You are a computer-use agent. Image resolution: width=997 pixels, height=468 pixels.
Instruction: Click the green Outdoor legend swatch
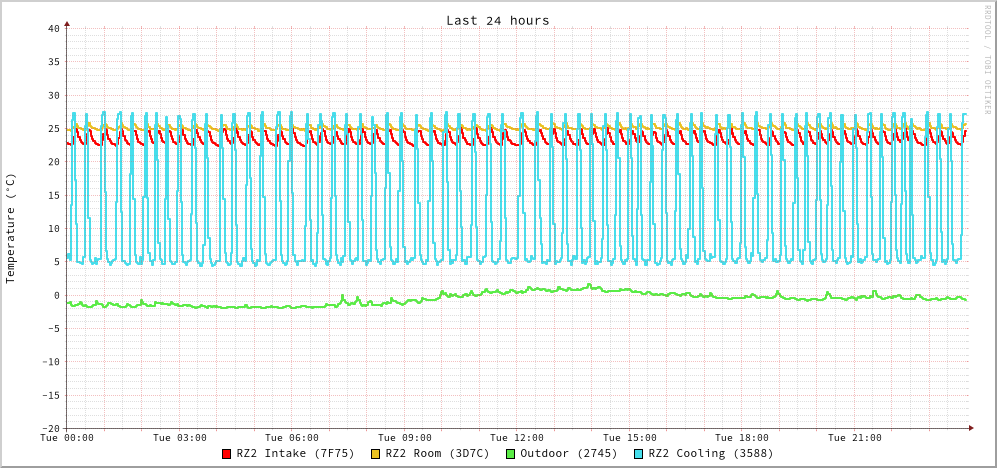[510, 454]
